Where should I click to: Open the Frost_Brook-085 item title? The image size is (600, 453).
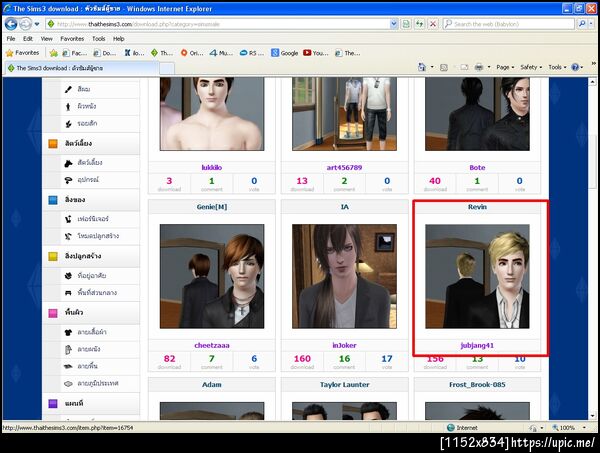(477, 385)
